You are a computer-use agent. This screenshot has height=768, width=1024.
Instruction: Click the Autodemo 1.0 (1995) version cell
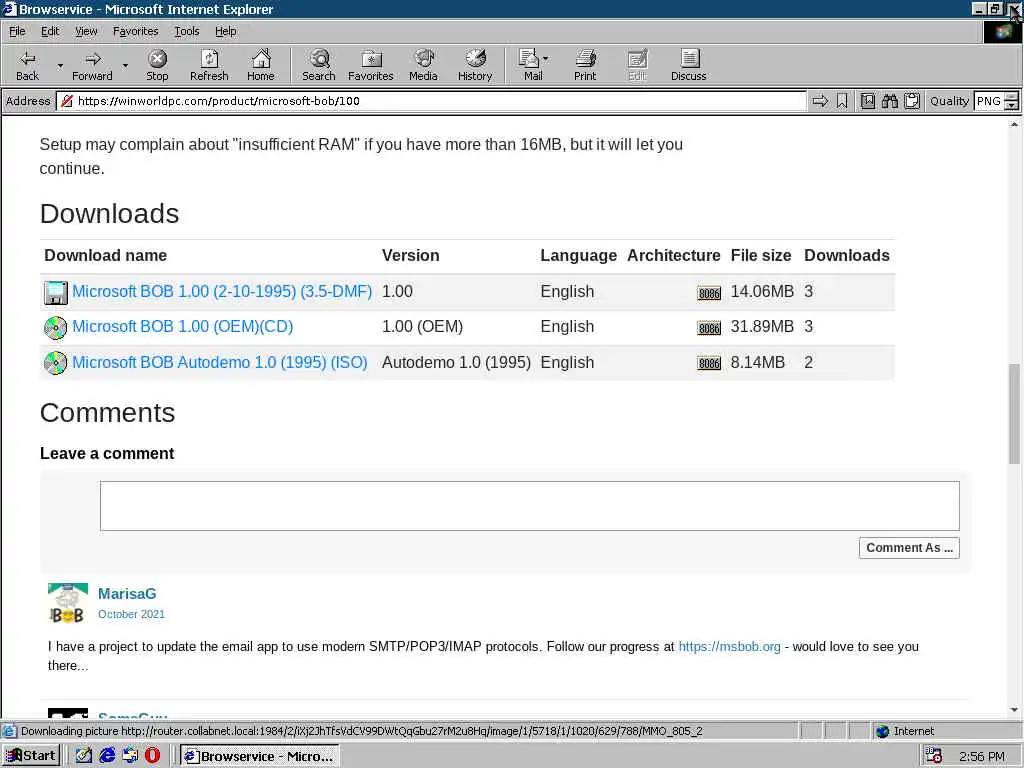coord(456,362)
